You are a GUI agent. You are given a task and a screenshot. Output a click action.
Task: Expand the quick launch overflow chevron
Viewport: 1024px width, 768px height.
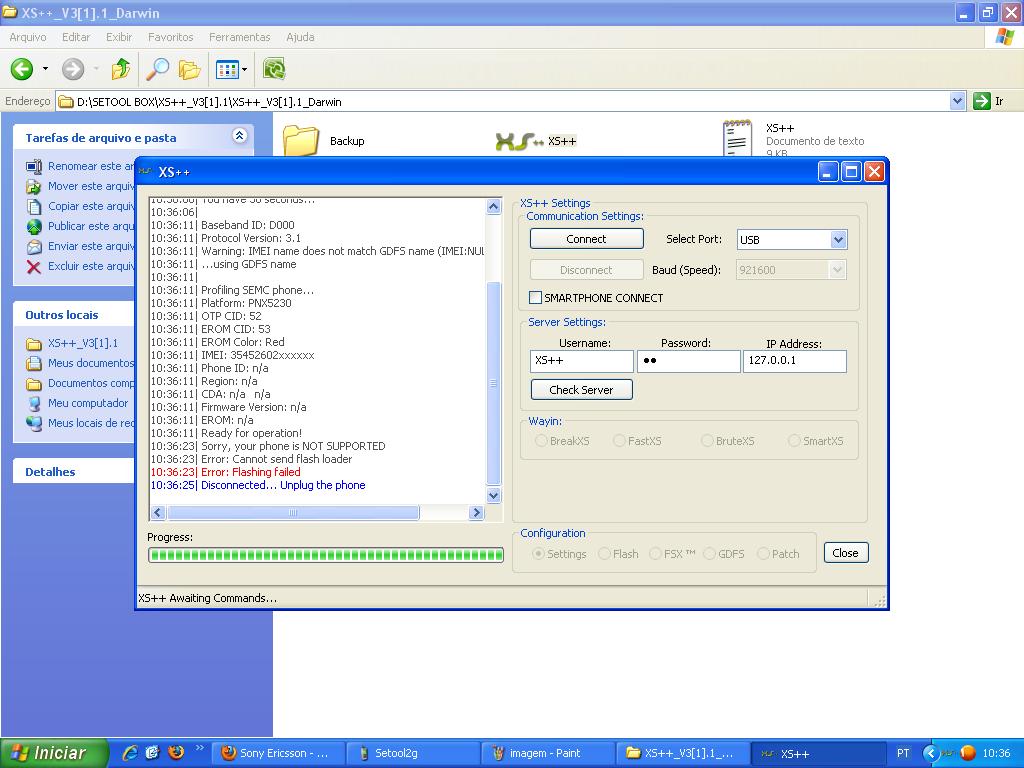tap(199, 747)
